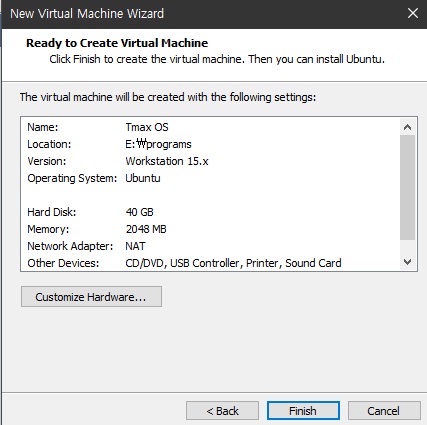Click the 'New Virtual Machine Wizard' title text
Image resolution: width=427 pixels, height=425 pixels.
pyautogui.click(x=87, y=14)
